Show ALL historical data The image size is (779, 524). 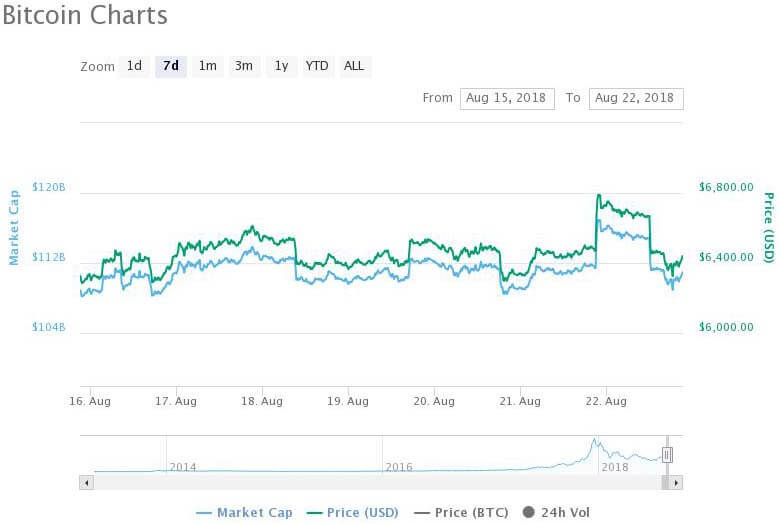(354, 67)
